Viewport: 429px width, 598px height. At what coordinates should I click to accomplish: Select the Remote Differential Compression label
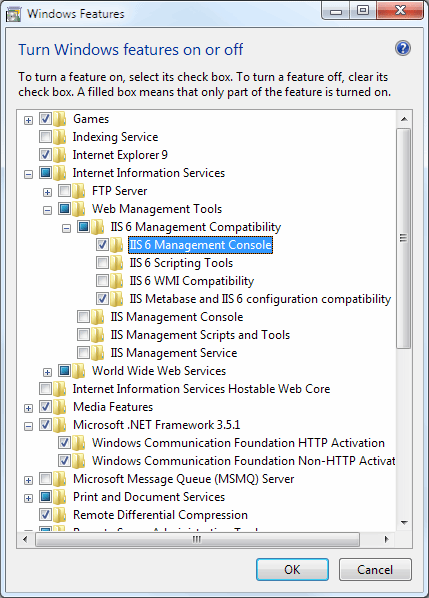(x=160, y=515)
